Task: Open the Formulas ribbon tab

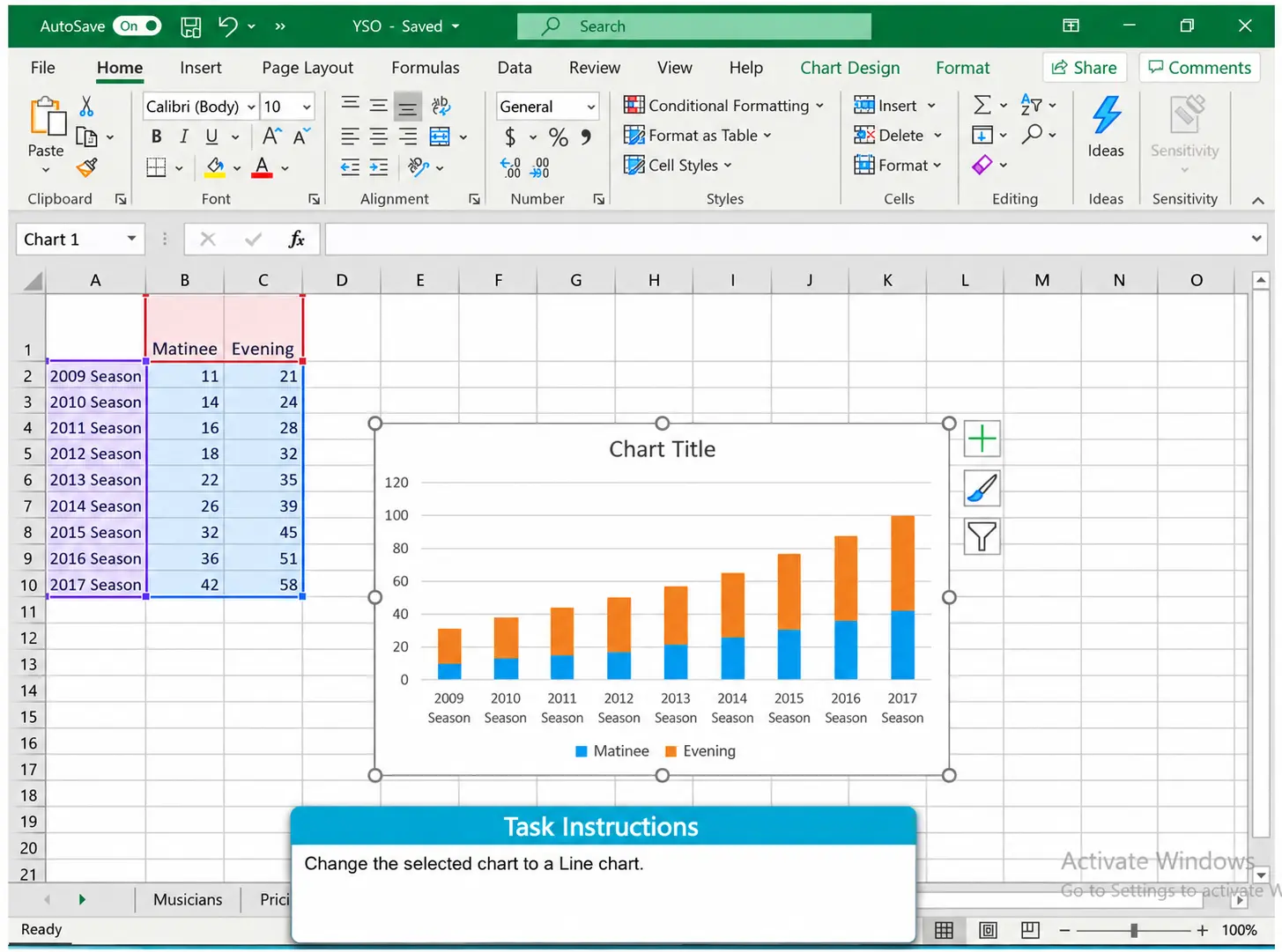Action: (426, 68)
